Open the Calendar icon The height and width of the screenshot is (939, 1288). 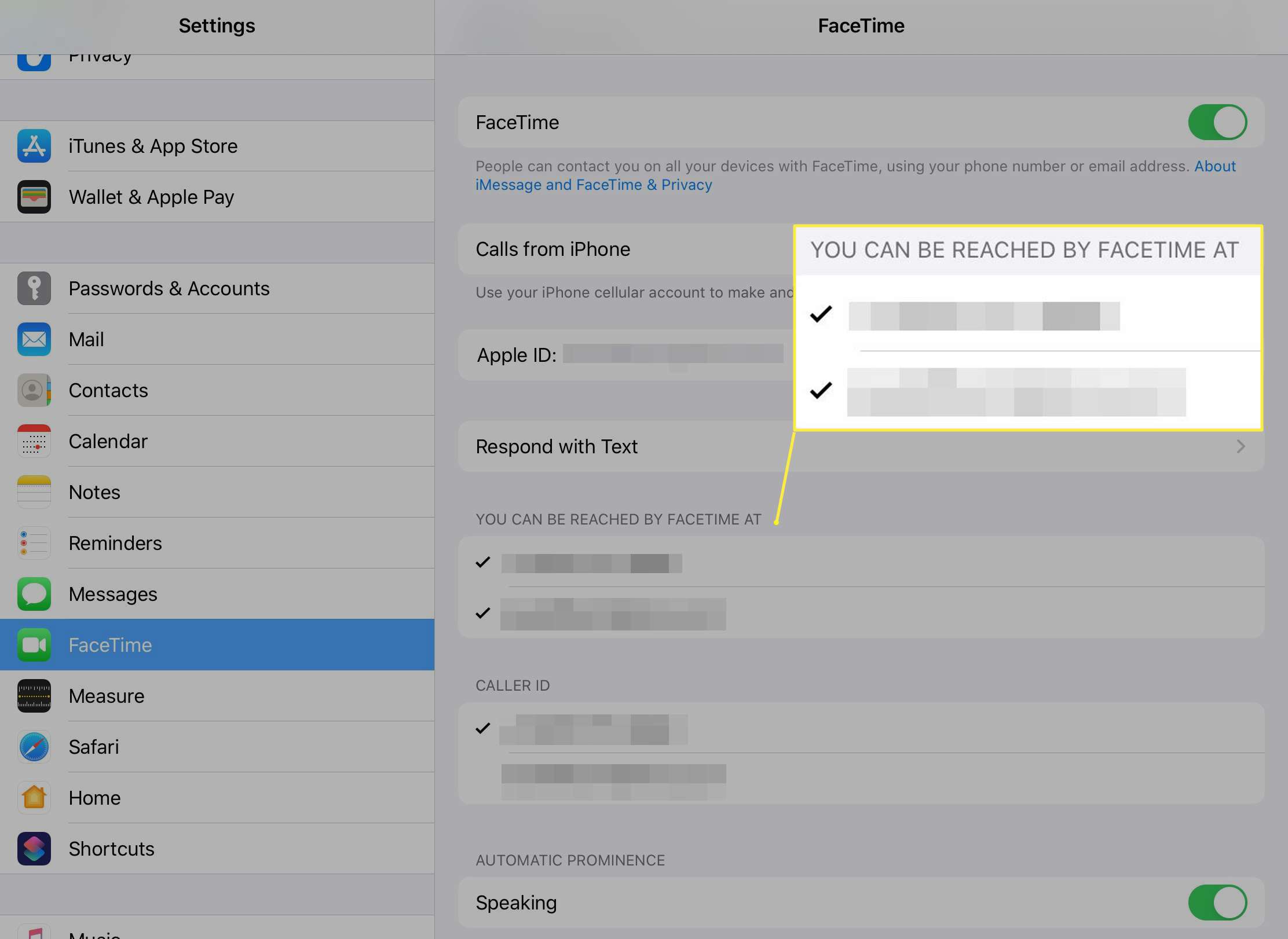pos(34,441)
